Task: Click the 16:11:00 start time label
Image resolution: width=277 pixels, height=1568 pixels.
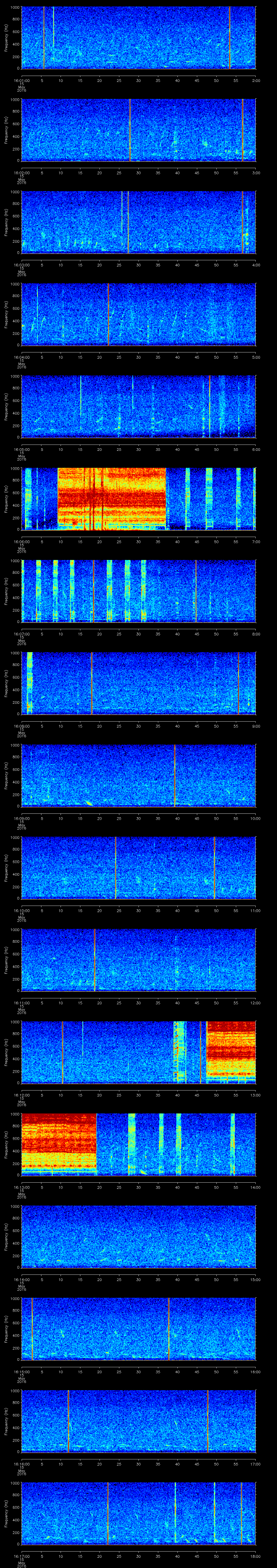Action: point(21,1003)
